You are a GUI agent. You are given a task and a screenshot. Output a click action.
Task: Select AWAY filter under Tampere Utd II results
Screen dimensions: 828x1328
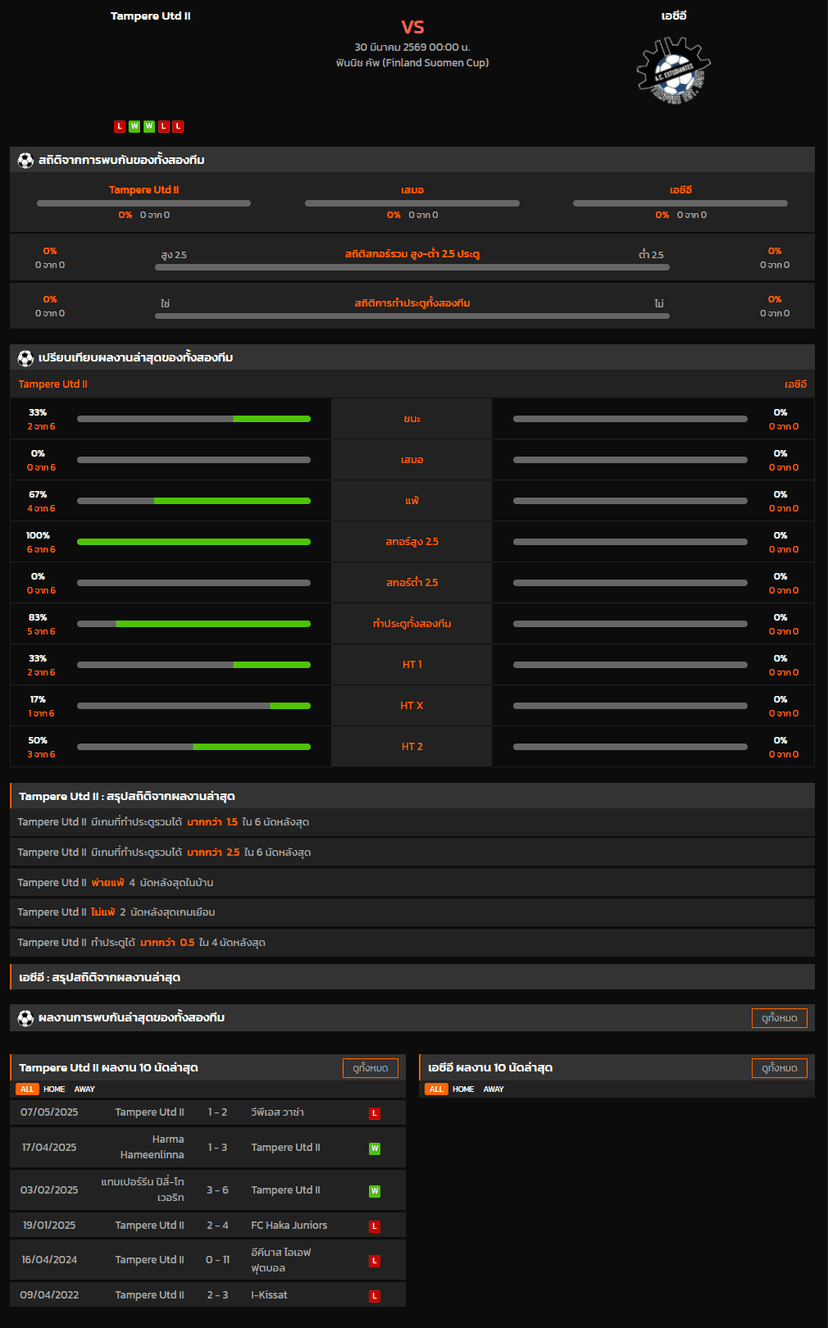[x=85, y=1089]
